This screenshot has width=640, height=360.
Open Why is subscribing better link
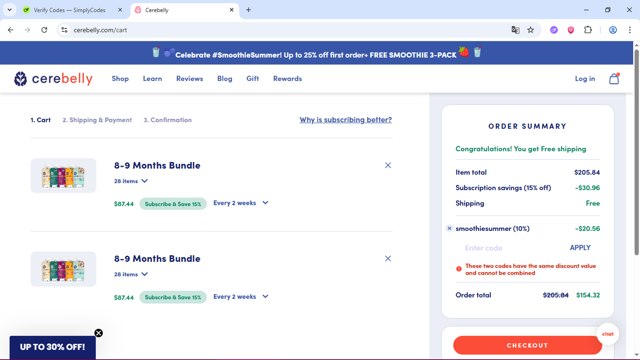(345, 120)
